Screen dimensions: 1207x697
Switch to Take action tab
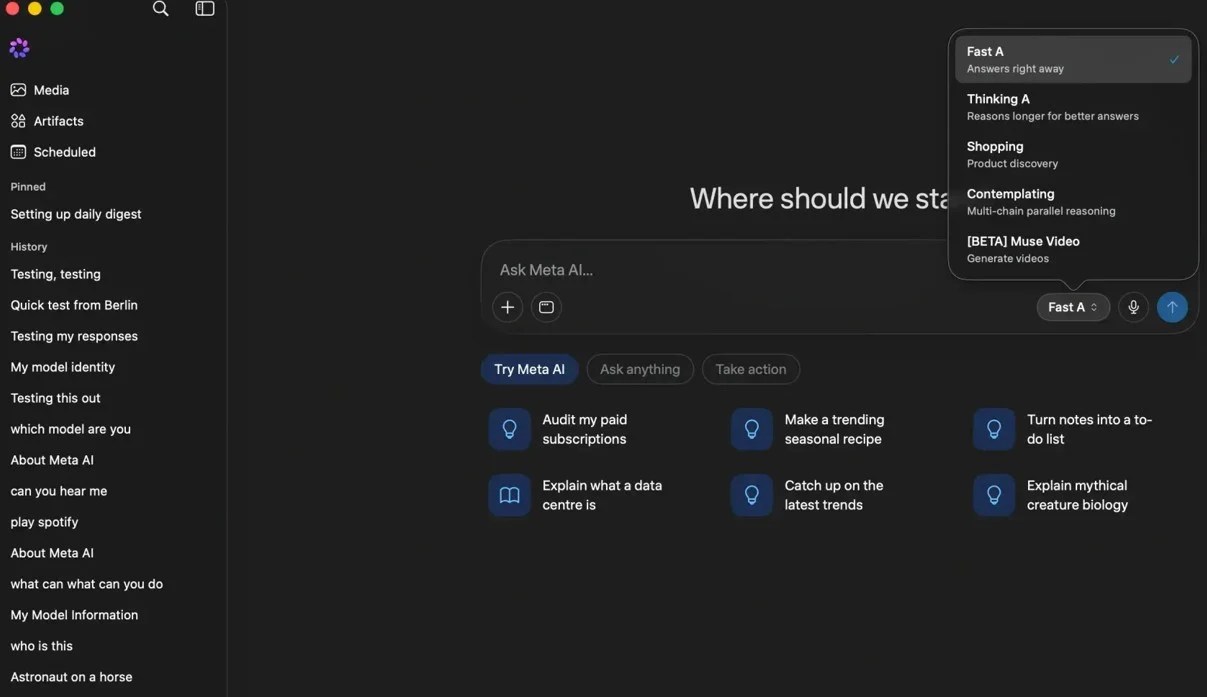pos(751,369)
